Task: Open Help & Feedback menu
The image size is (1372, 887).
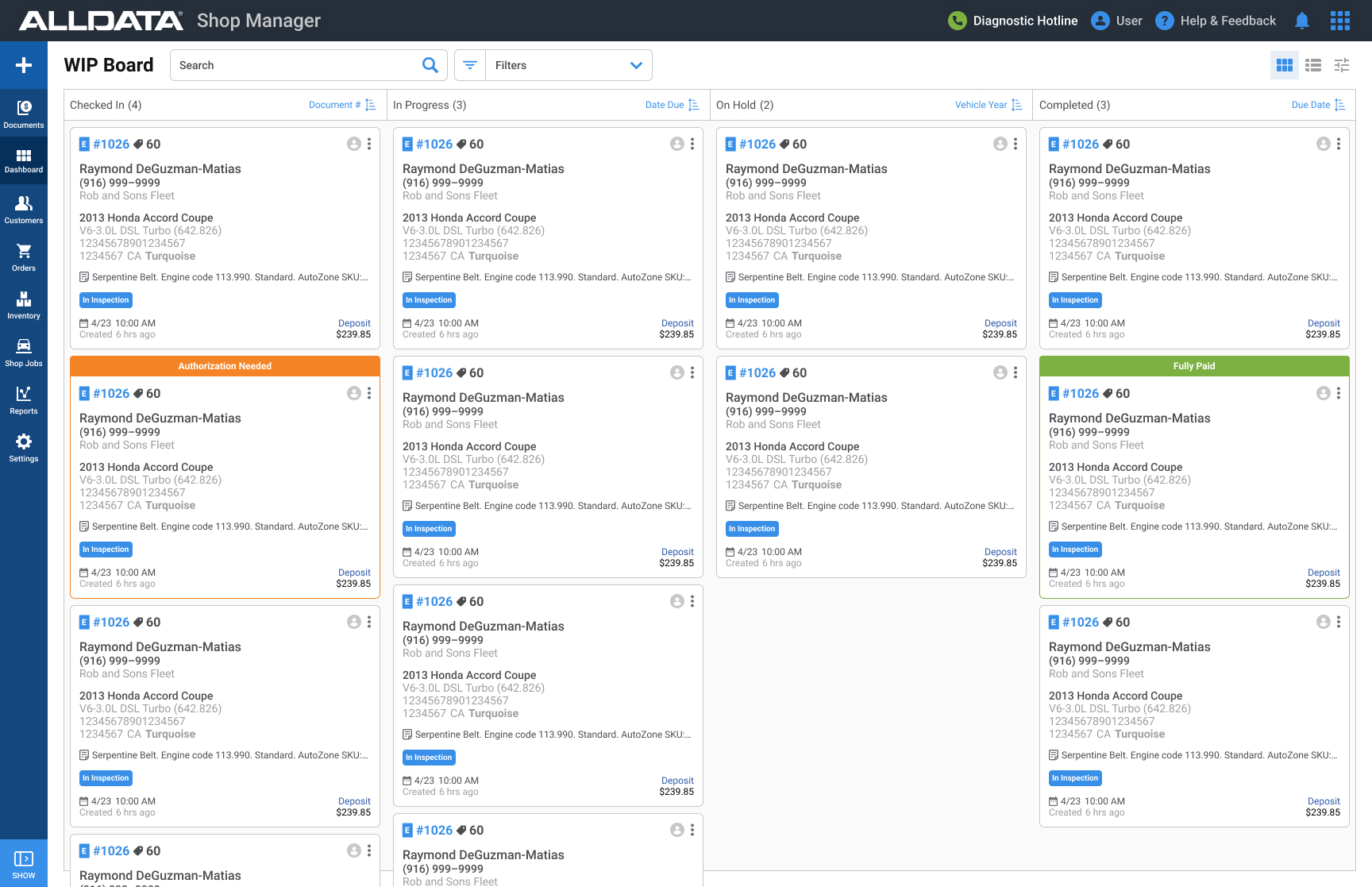Action: (x=1216, y=21)
